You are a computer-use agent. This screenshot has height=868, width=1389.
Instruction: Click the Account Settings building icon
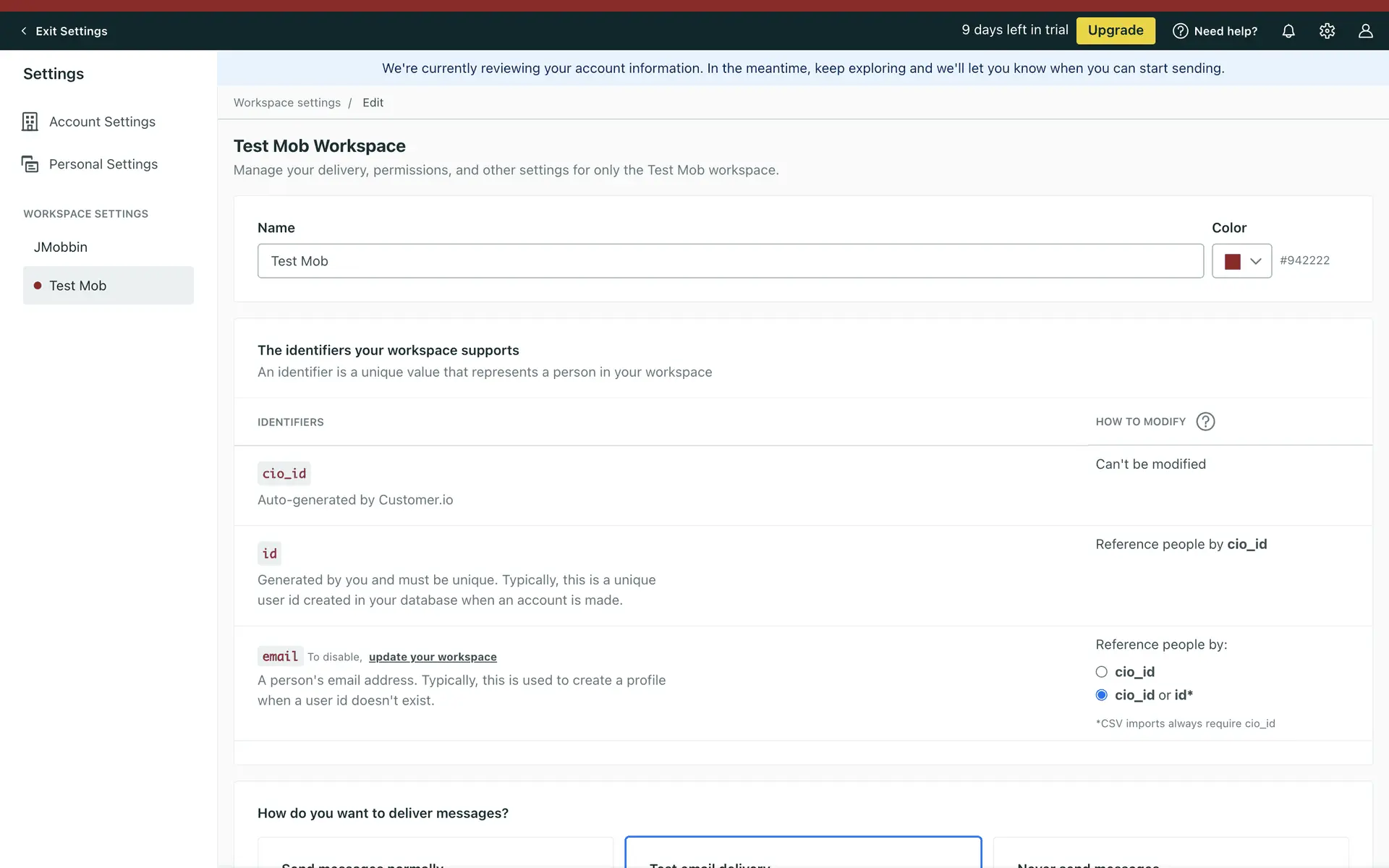[30, 122]
